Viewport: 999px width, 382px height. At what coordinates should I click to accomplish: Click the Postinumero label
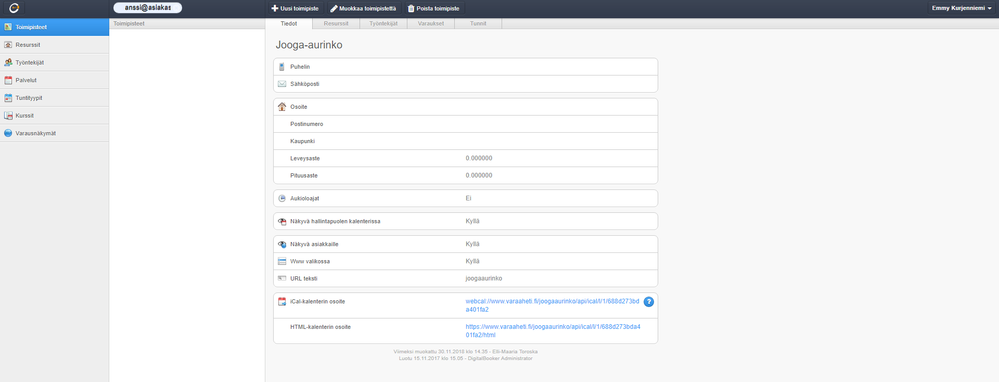pos(306,124)
